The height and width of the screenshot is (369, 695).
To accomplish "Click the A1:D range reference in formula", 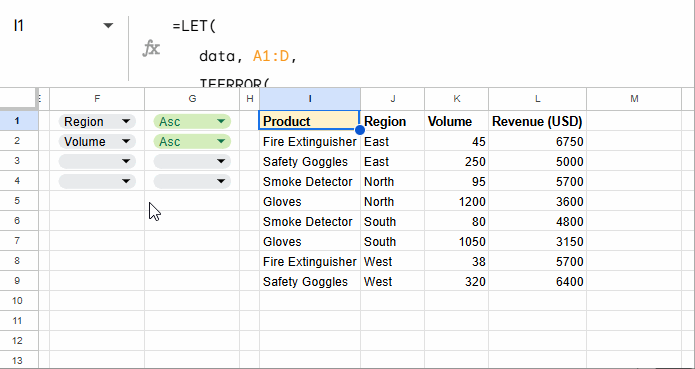I will (x=270, y=56).
